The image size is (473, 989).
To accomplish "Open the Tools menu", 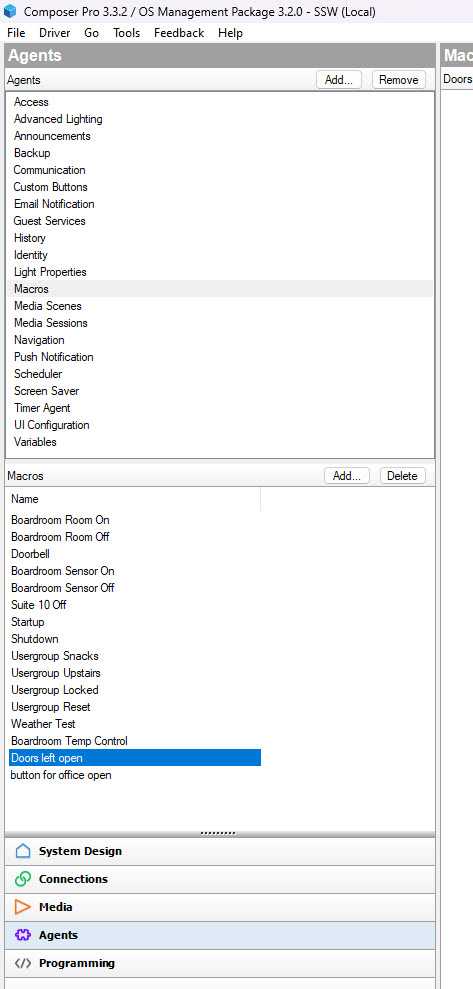I will (x=126, y=33).
